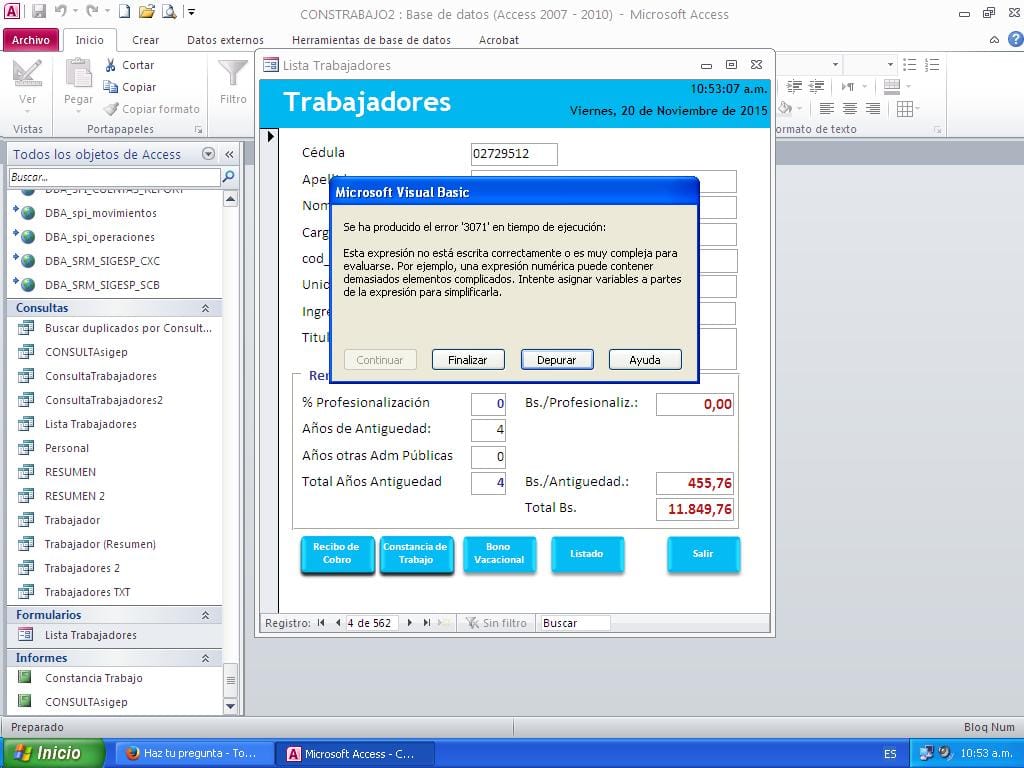Toggle the Sin filtro filter state

(x=497, y=622)
